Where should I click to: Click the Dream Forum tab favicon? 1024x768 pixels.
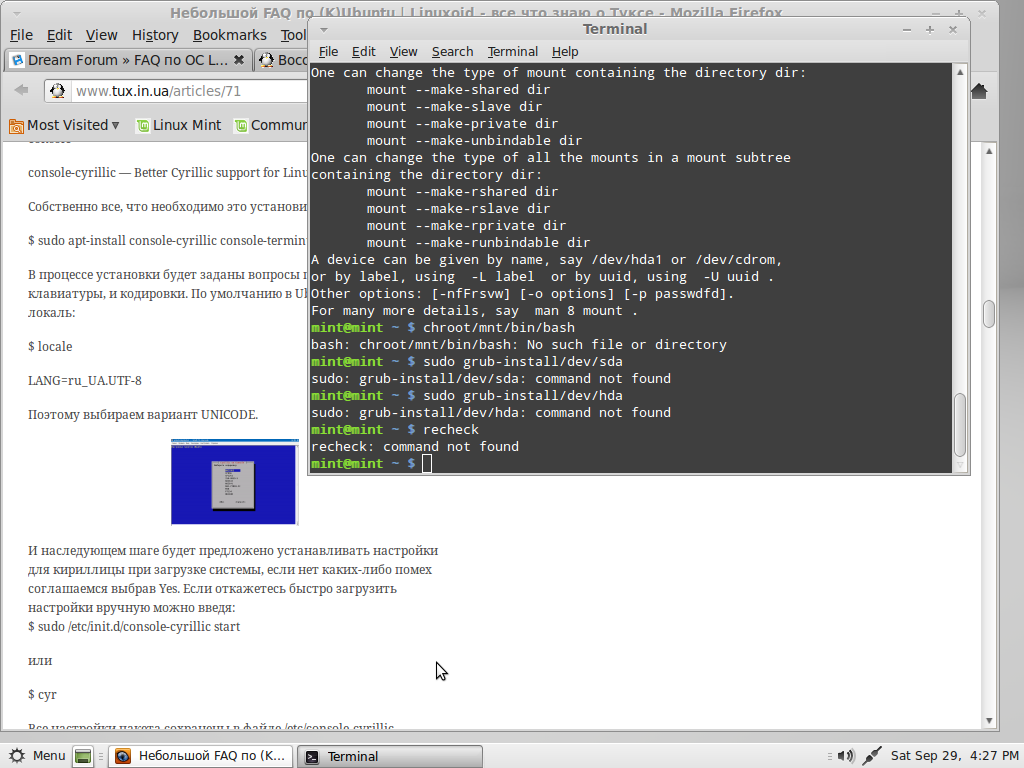(18, 60)
